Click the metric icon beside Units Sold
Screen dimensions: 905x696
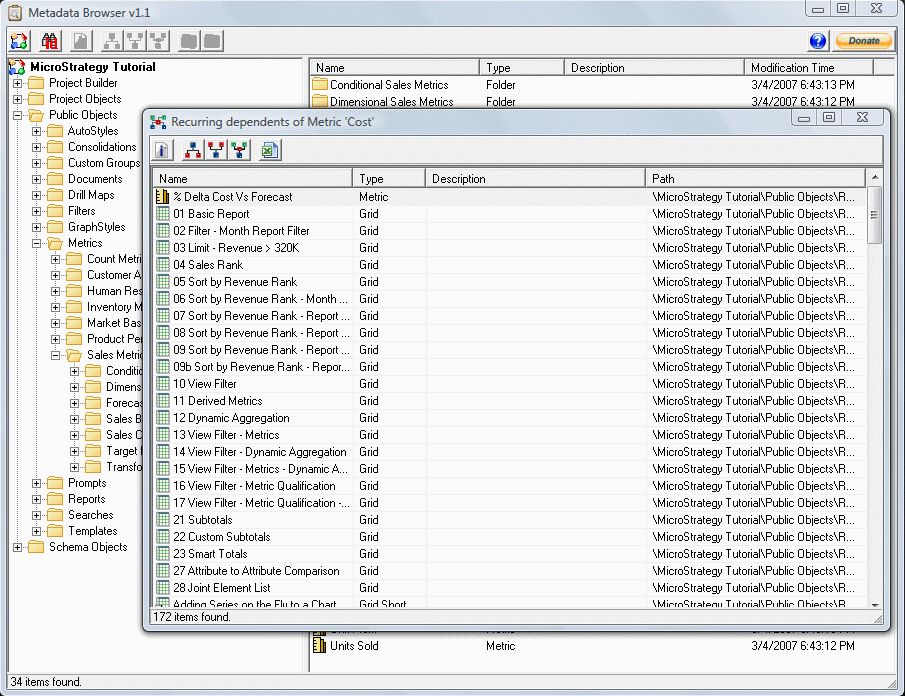(319, 646)
